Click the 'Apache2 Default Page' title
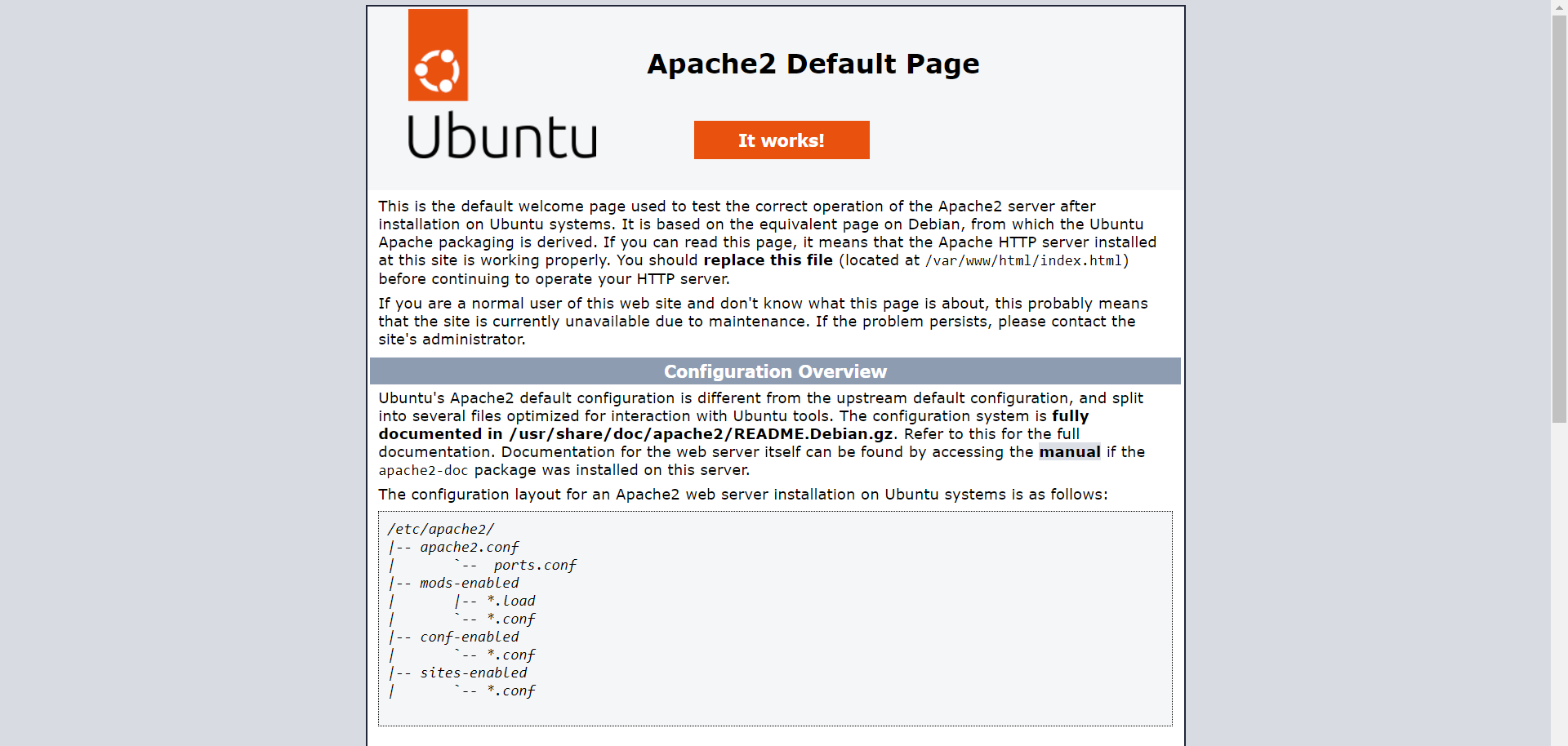This screenshot has width=1568, height=746. click(813, 64)
